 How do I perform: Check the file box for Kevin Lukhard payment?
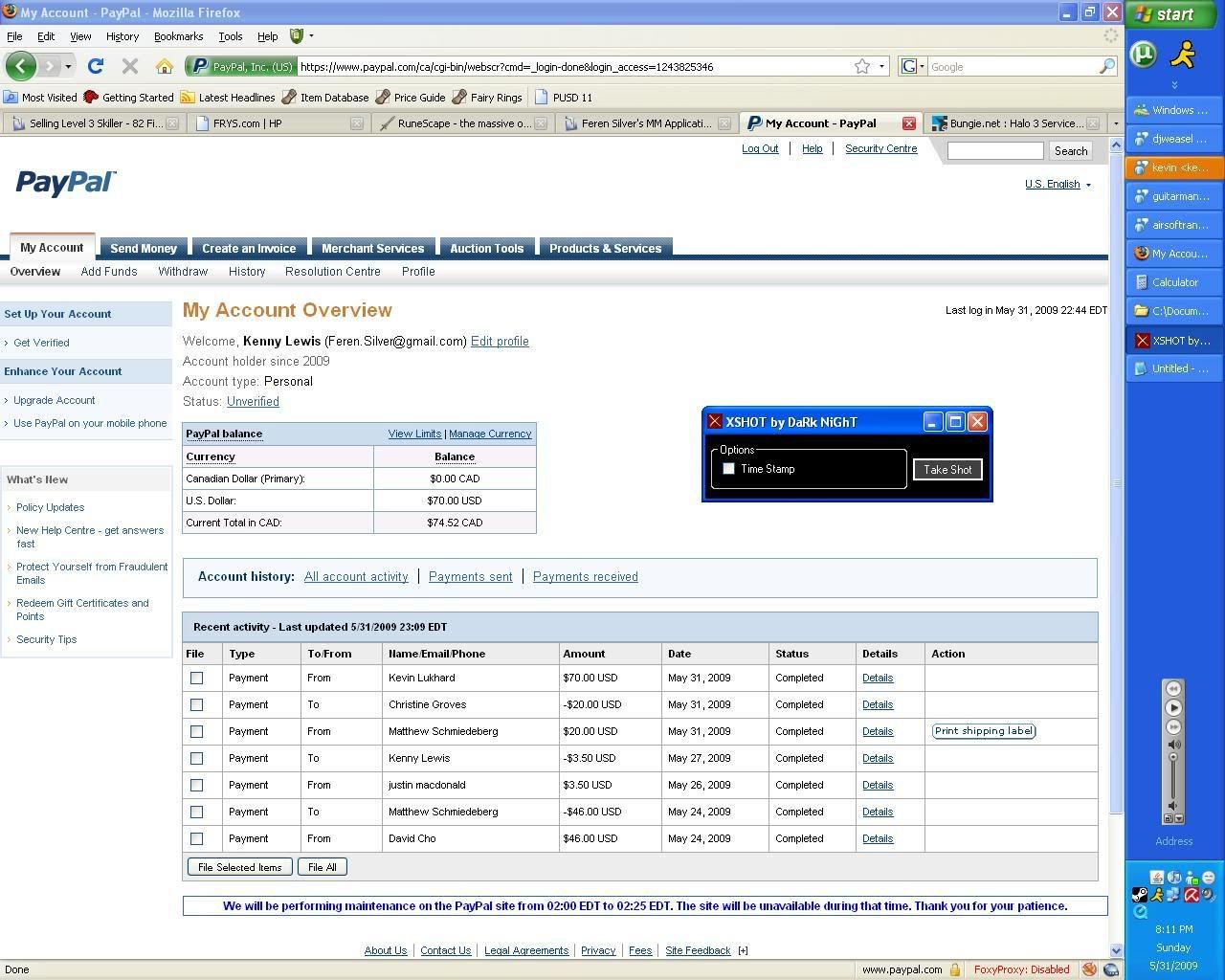tap(196, 678)
